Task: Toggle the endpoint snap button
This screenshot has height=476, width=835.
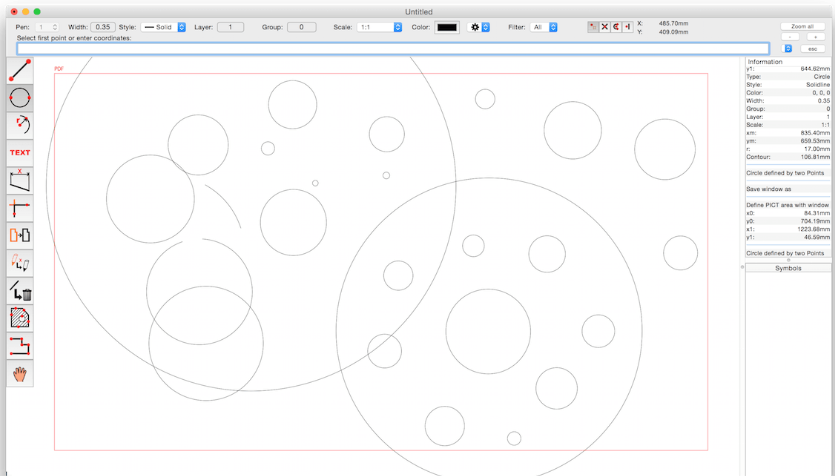Action: [x=593, y=27]
